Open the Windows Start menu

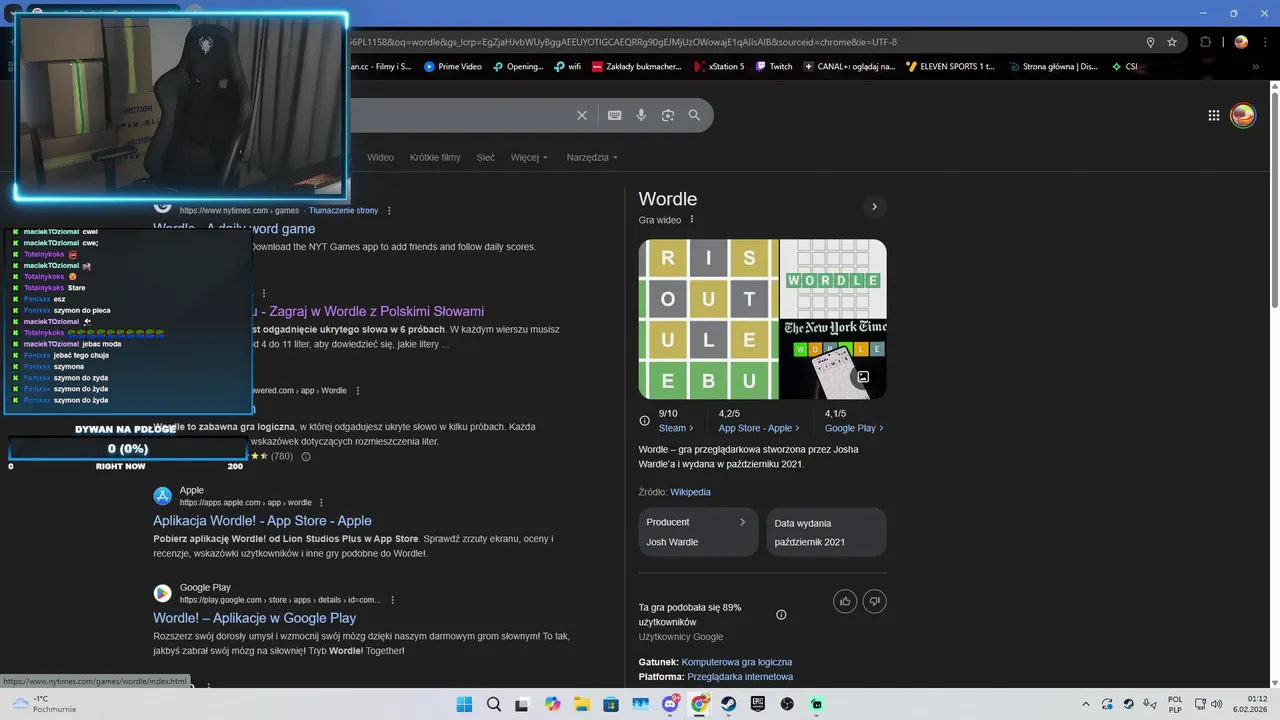click(x=464, y=704)
